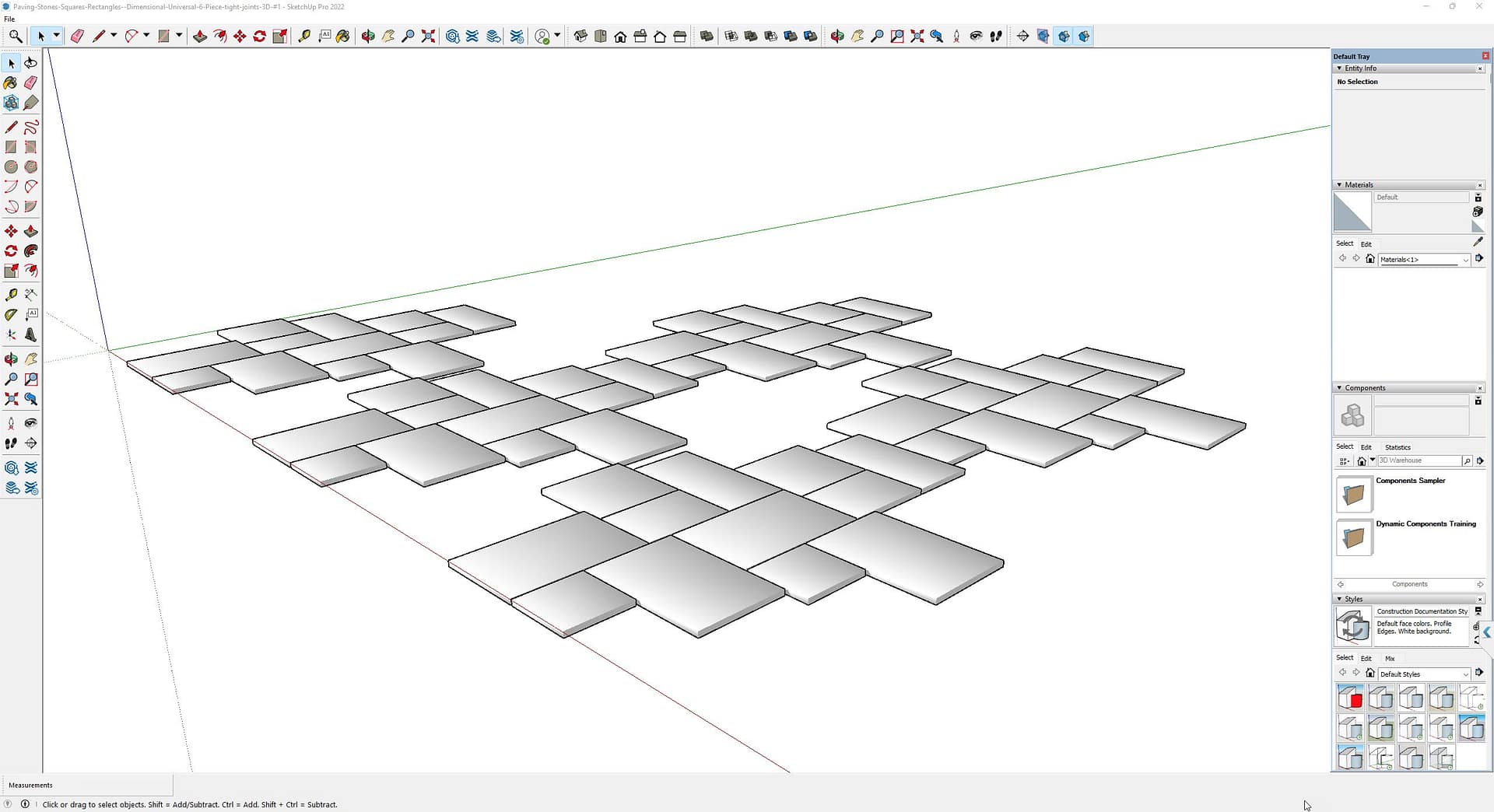The image size is (1494, 812).
Task: Select the Paint Bucket tool in left toolbar
Action: pyautogui.click(x=11, y=82)
